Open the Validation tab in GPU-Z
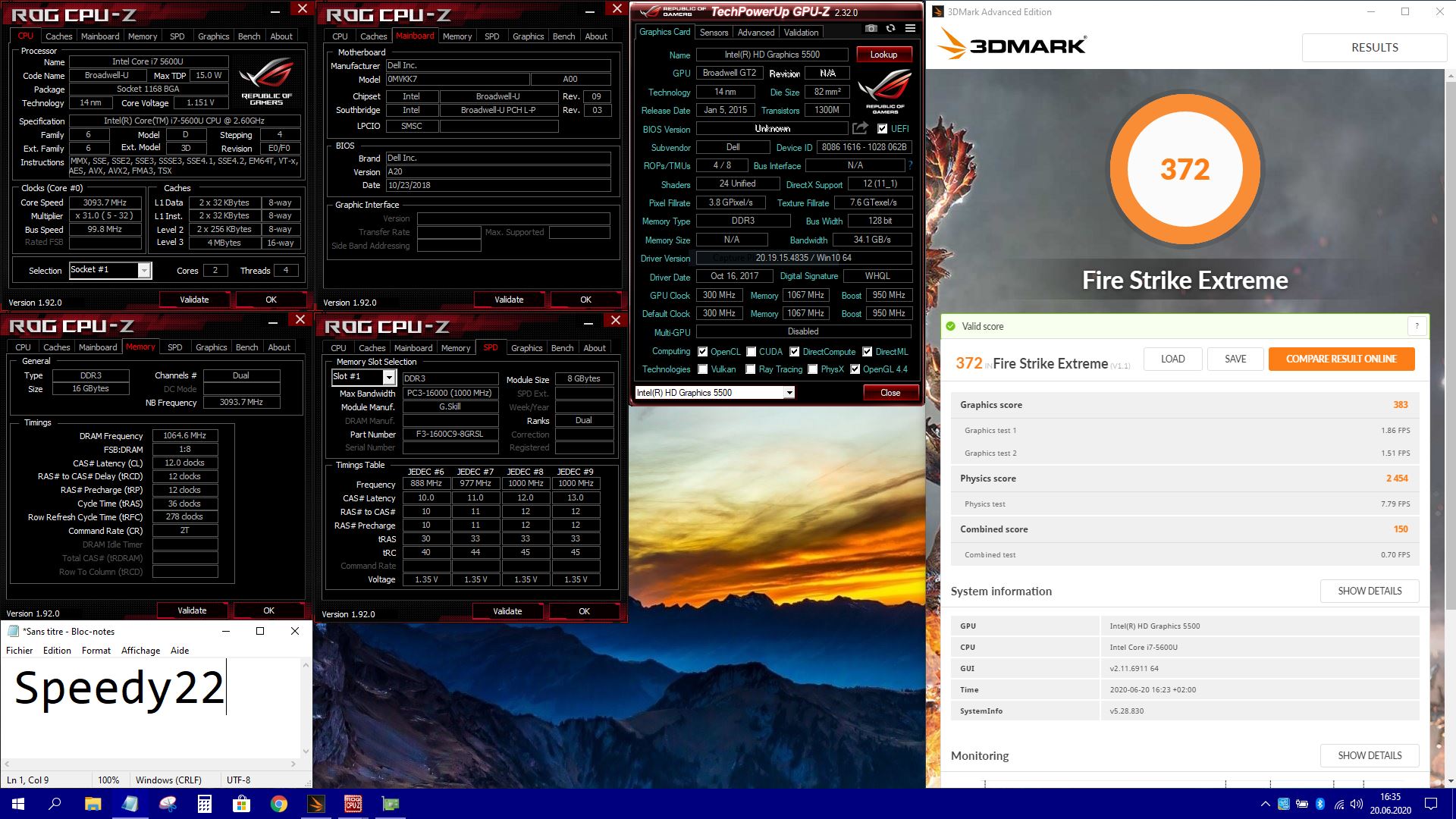 (801, 32)
